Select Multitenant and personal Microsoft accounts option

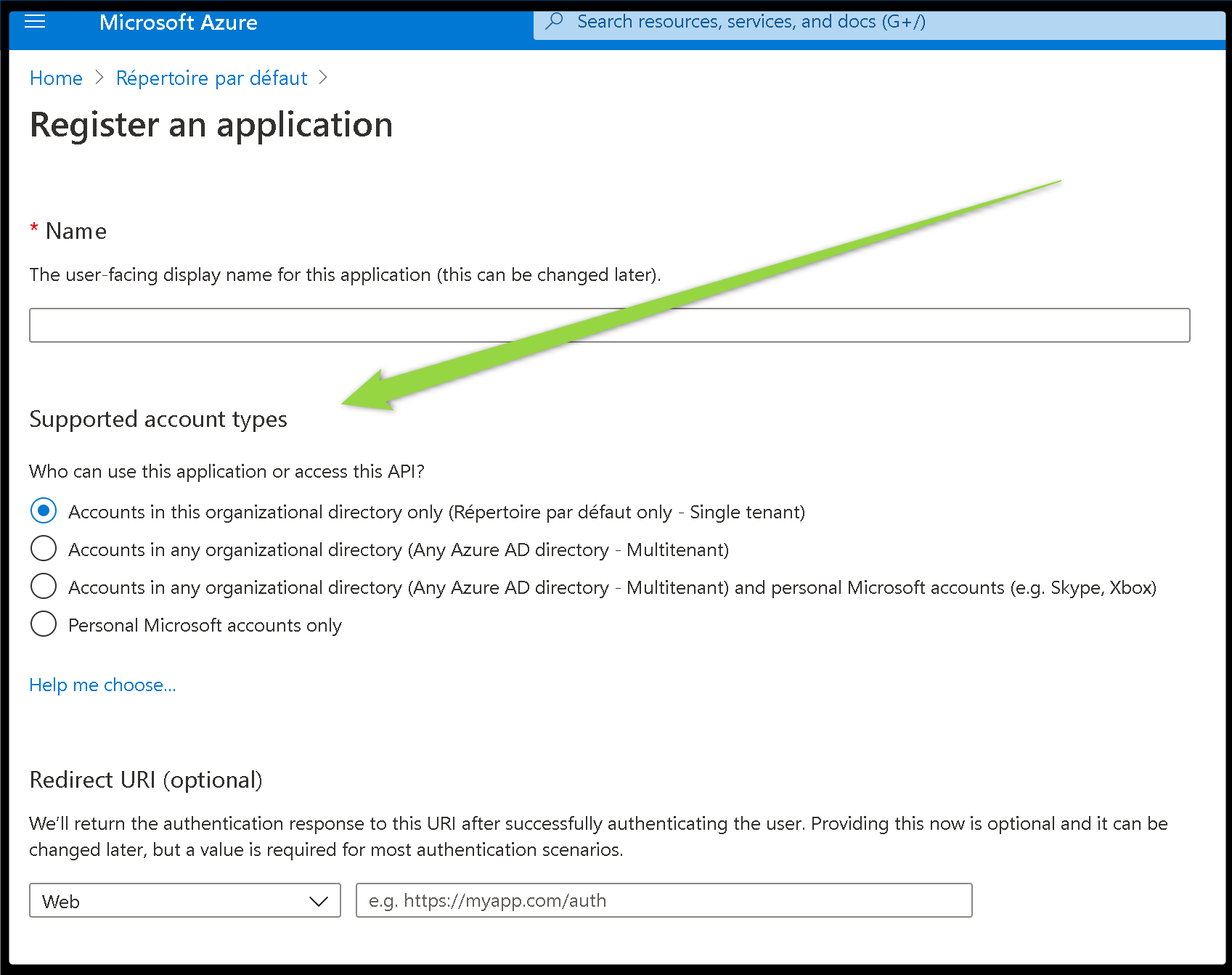click(x=44, y=587)
